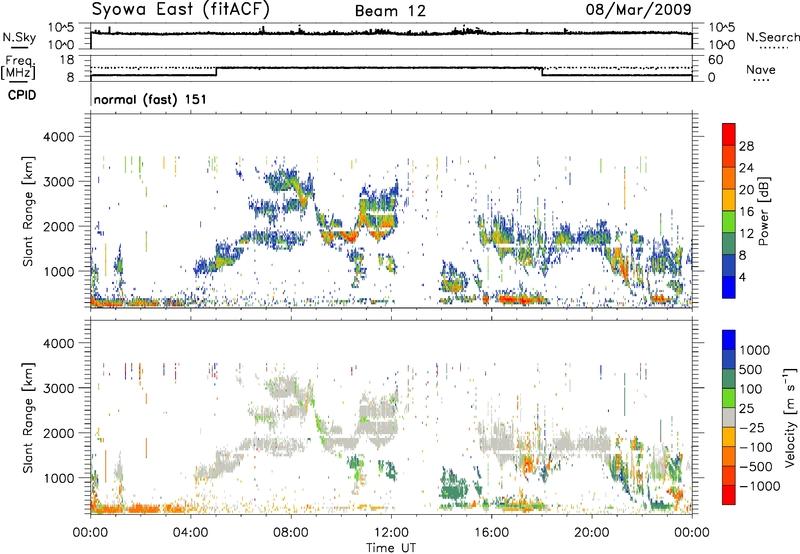This screenshot has width=800, height=554.
Task: Click "Slant Range [km]" label of power panel
Action: tap(28, 211)
